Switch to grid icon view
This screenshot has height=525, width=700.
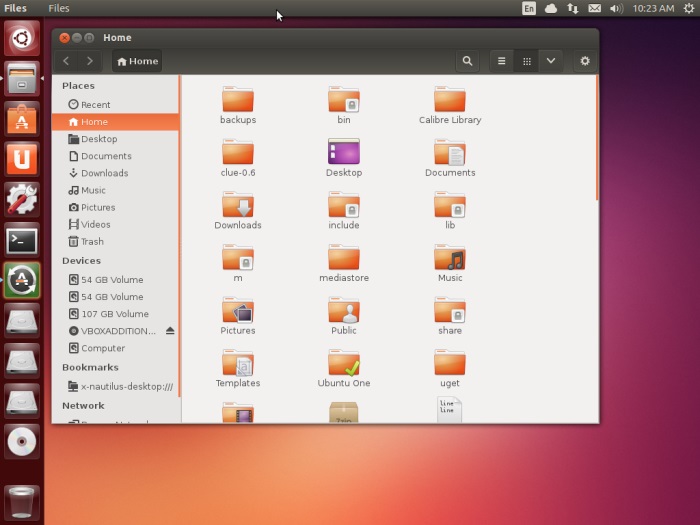(526, 61)
